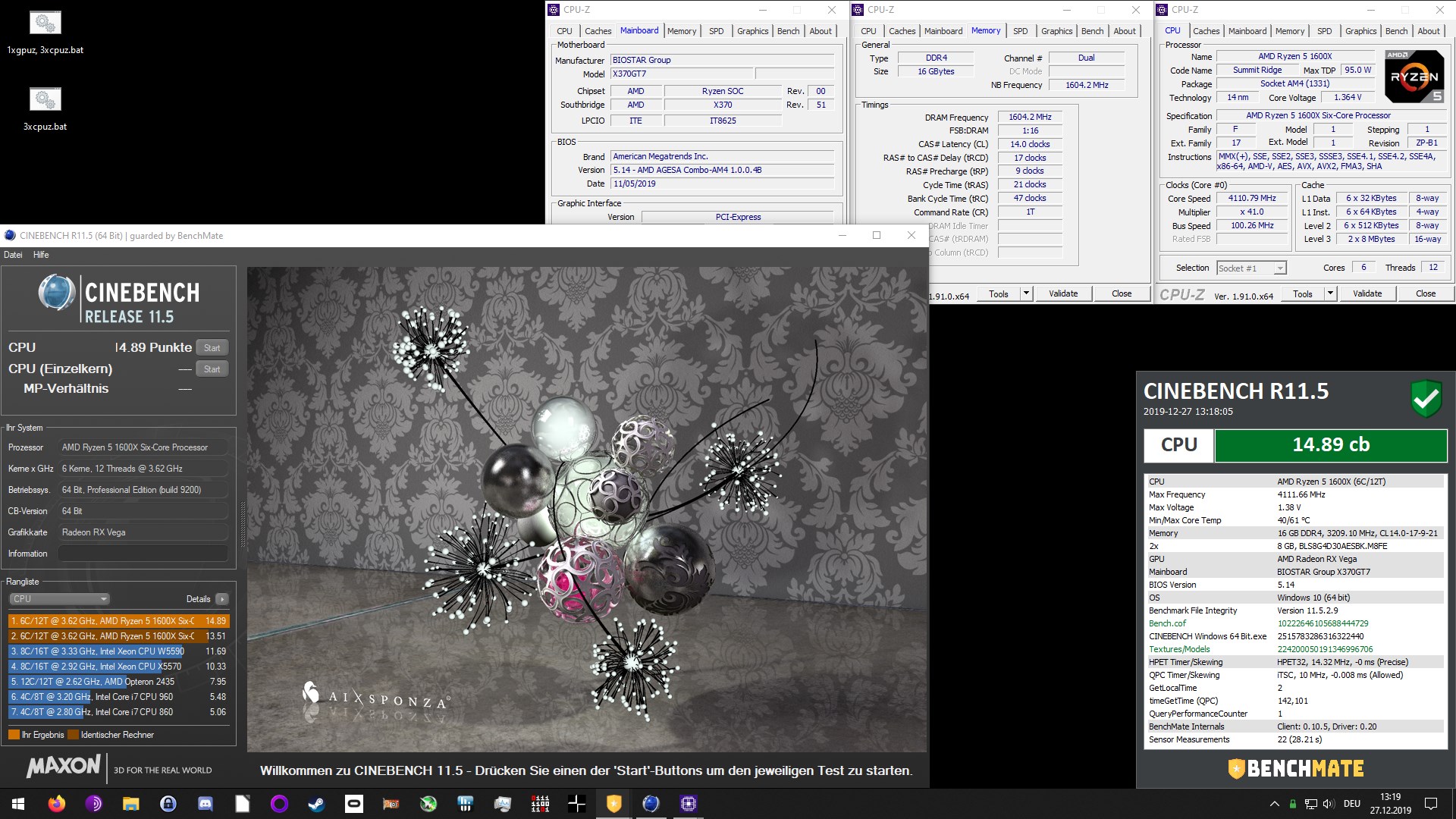Open the notification center icon

[x=1431, y=804]
